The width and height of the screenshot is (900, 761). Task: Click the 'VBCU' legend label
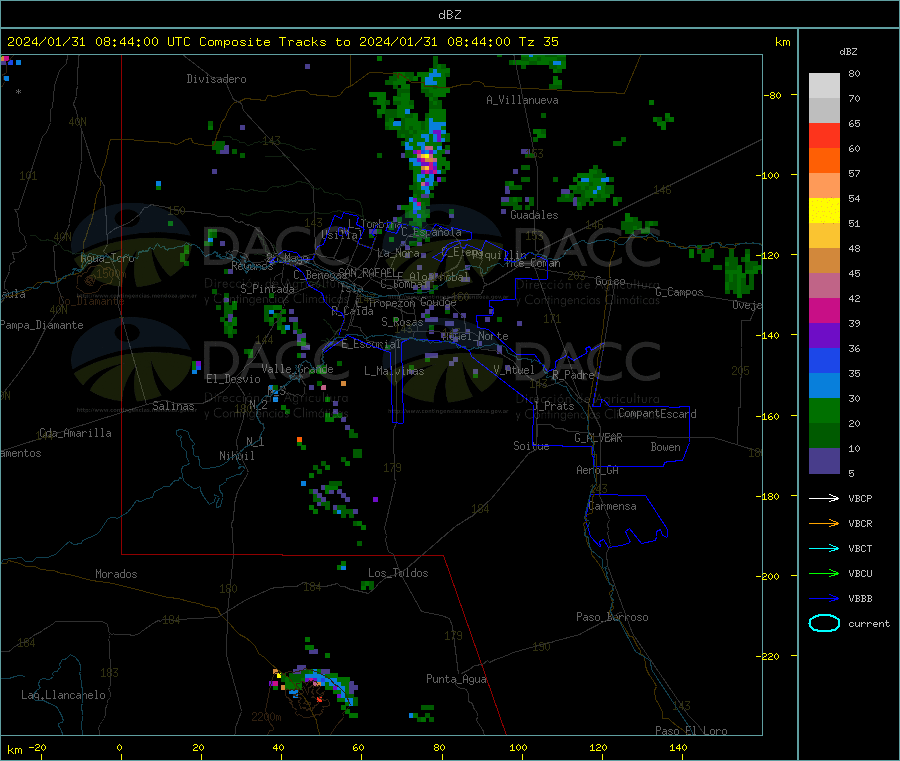click(x=860, y=573)
